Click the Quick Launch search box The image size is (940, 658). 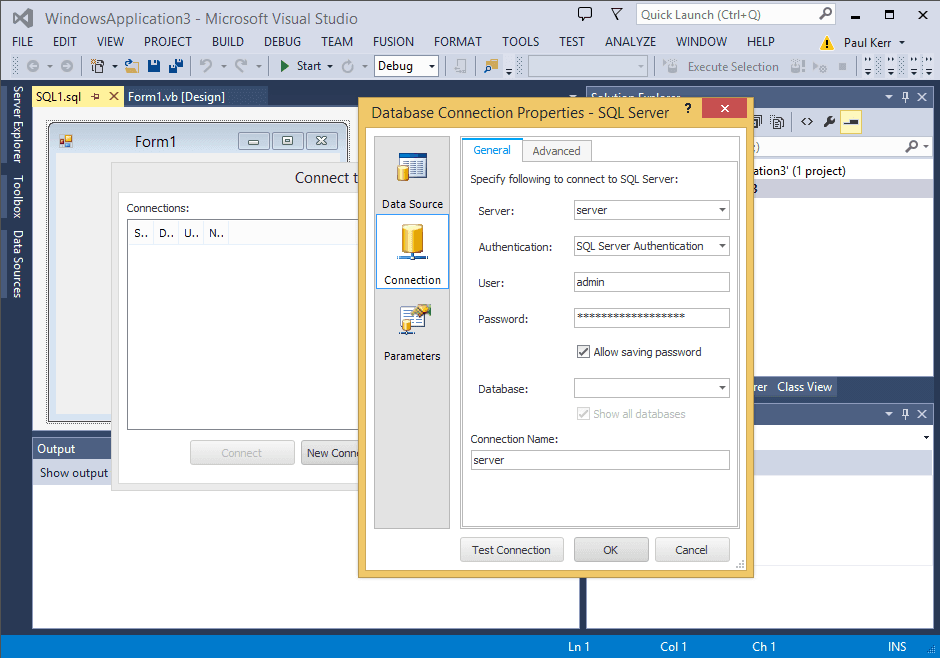point(736,14)
